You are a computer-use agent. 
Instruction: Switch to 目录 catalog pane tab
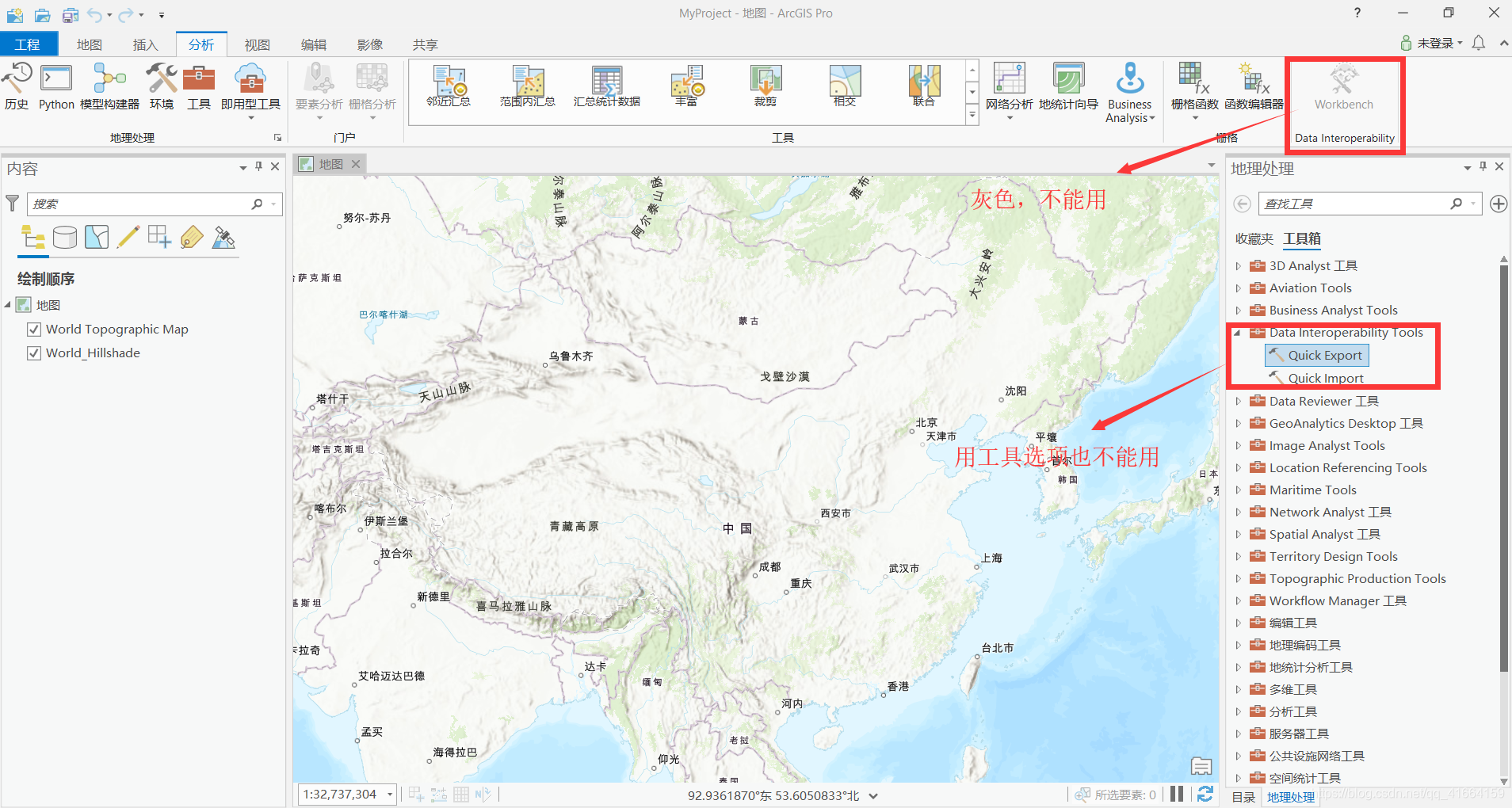(1243, 798)
